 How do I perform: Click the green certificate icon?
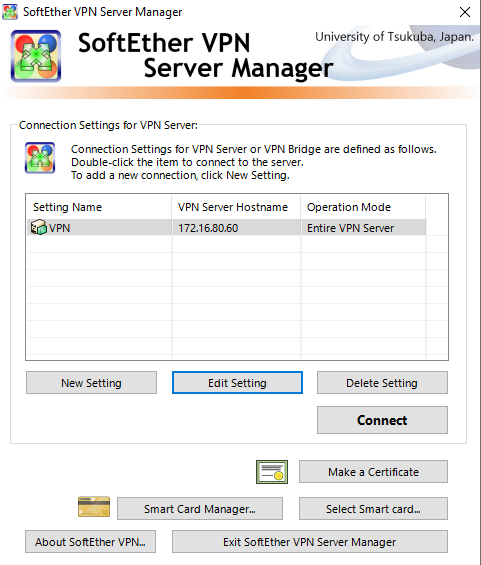click(272, 472)
